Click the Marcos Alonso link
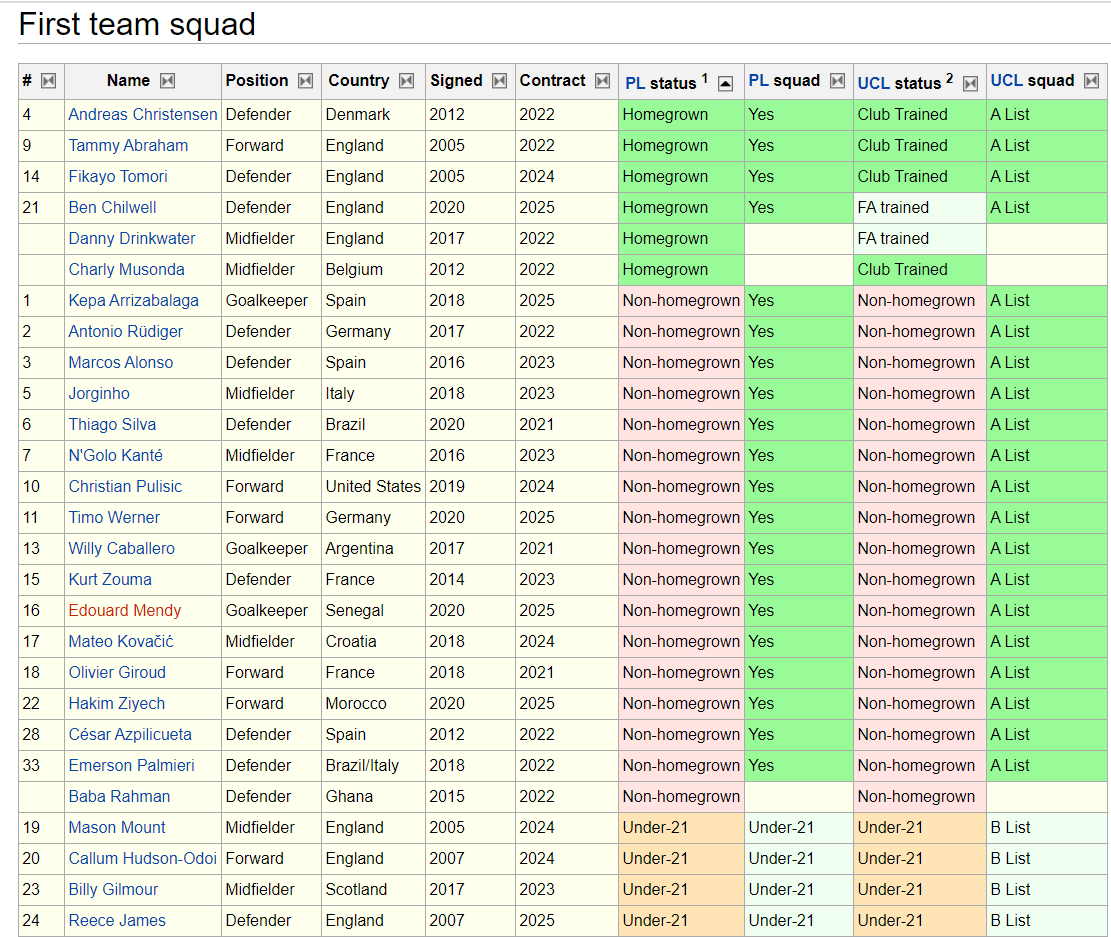Screen dimensions: 1111x937 120,362
